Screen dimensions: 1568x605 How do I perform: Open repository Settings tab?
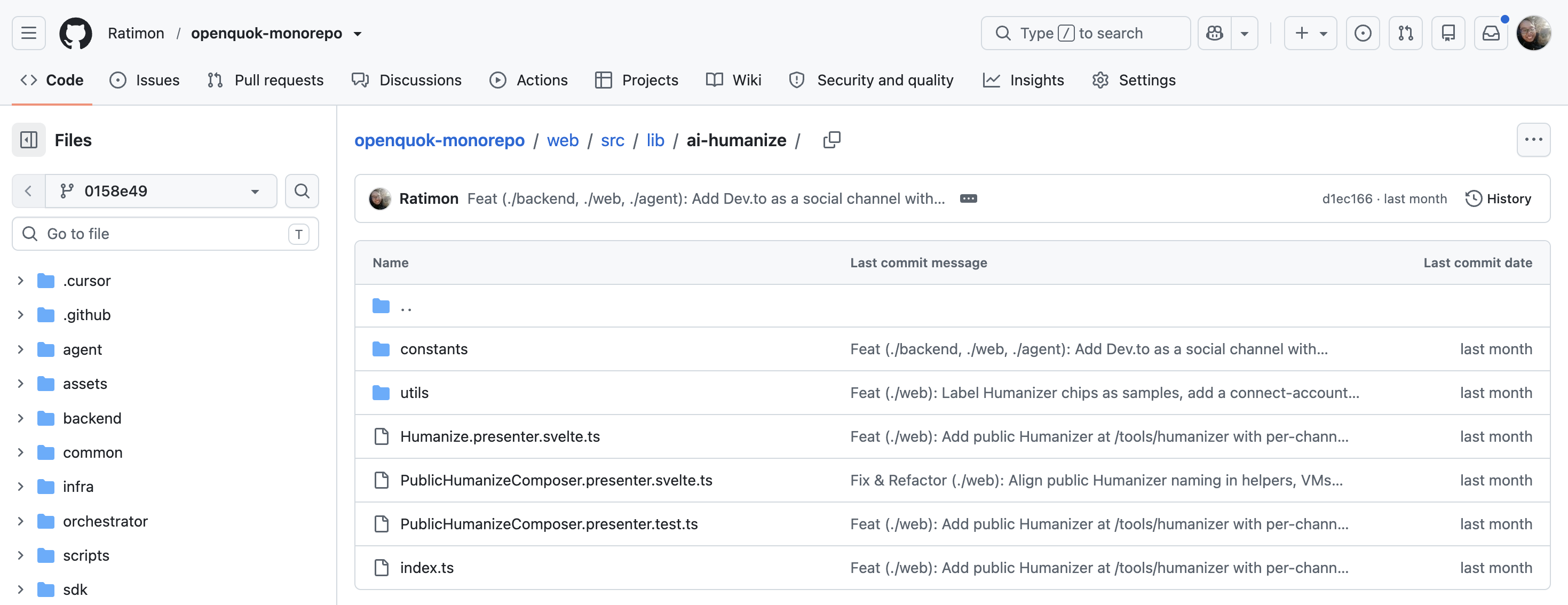point(1134,81)
